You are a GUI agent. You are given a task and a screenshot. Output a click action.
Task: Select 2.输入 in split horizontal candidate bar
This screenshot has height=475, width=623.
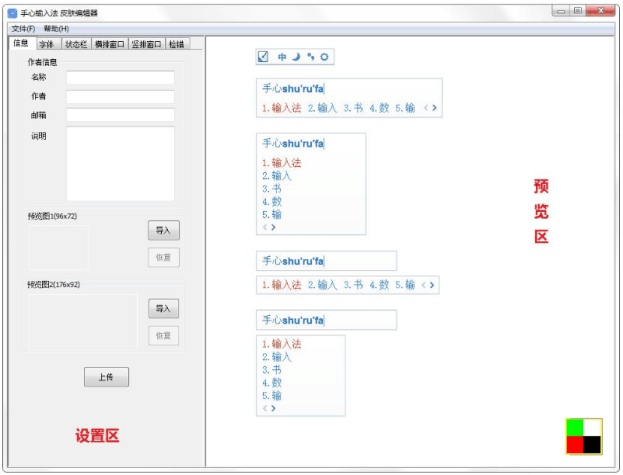[x=322, y=285]
